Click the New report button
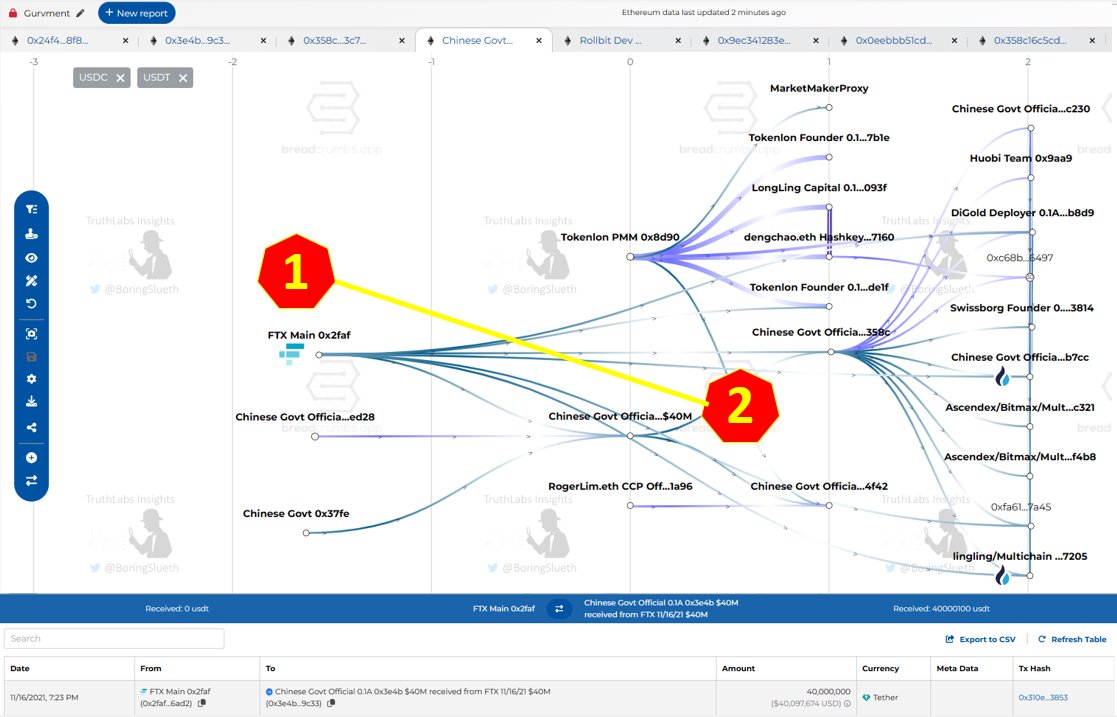This screenshot has width=1117, height=717. [x=137, y=13]
